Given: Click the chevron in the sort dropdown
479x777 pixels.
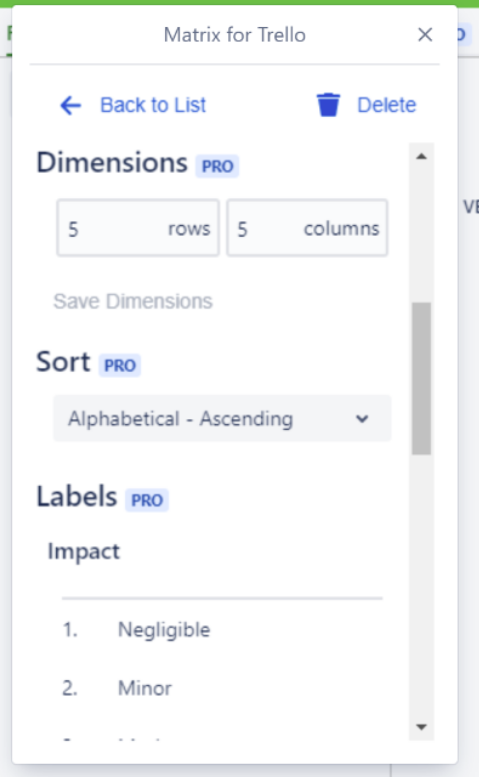Looking at the screenshot, I should click(362, 419).
